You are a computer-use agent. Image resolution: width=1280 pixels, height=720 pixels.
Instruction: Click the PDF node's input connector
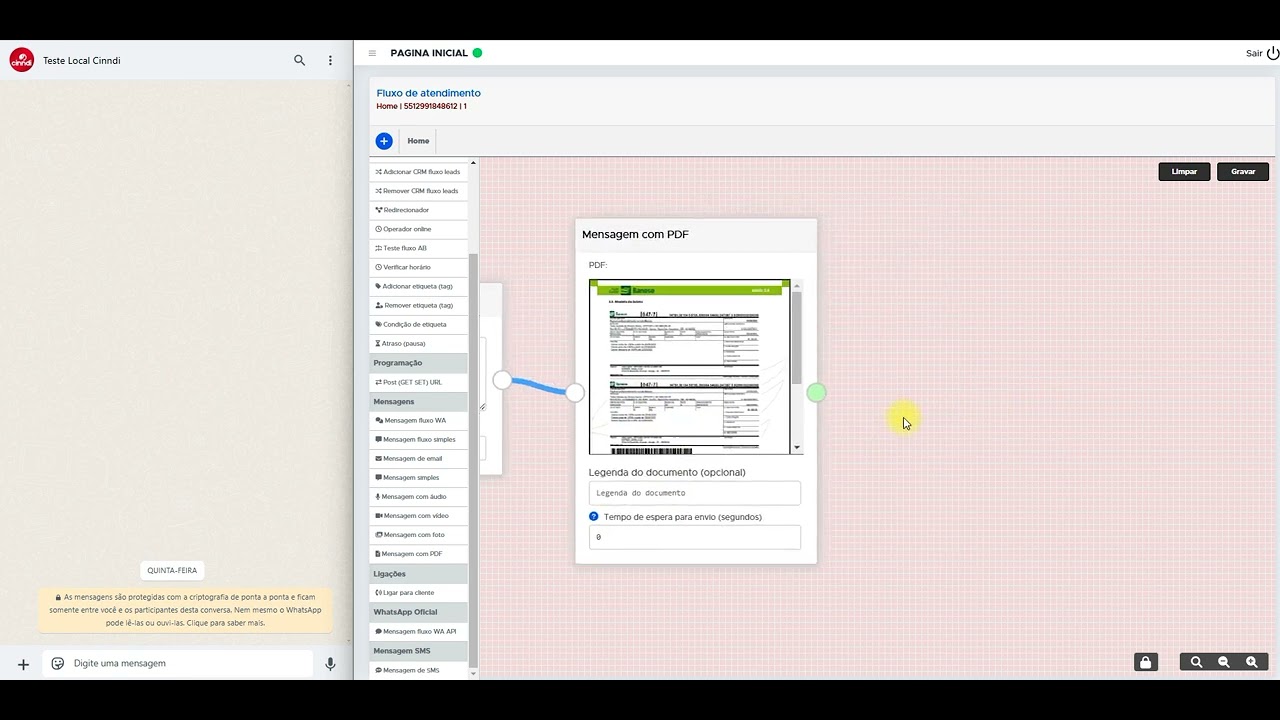[x=575, y=393]
